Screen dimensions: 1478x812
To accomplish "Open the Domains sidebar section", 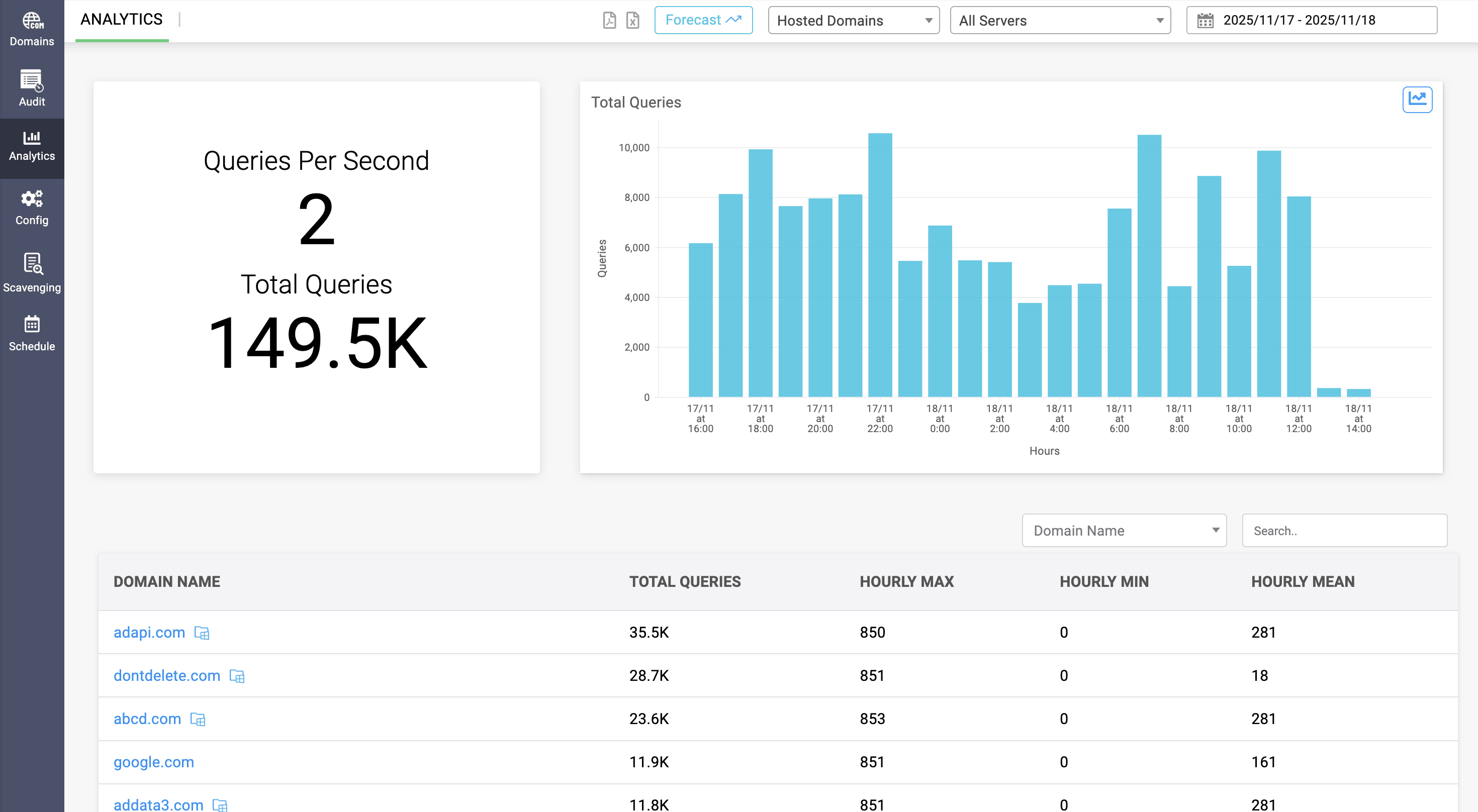I will 32,29.
